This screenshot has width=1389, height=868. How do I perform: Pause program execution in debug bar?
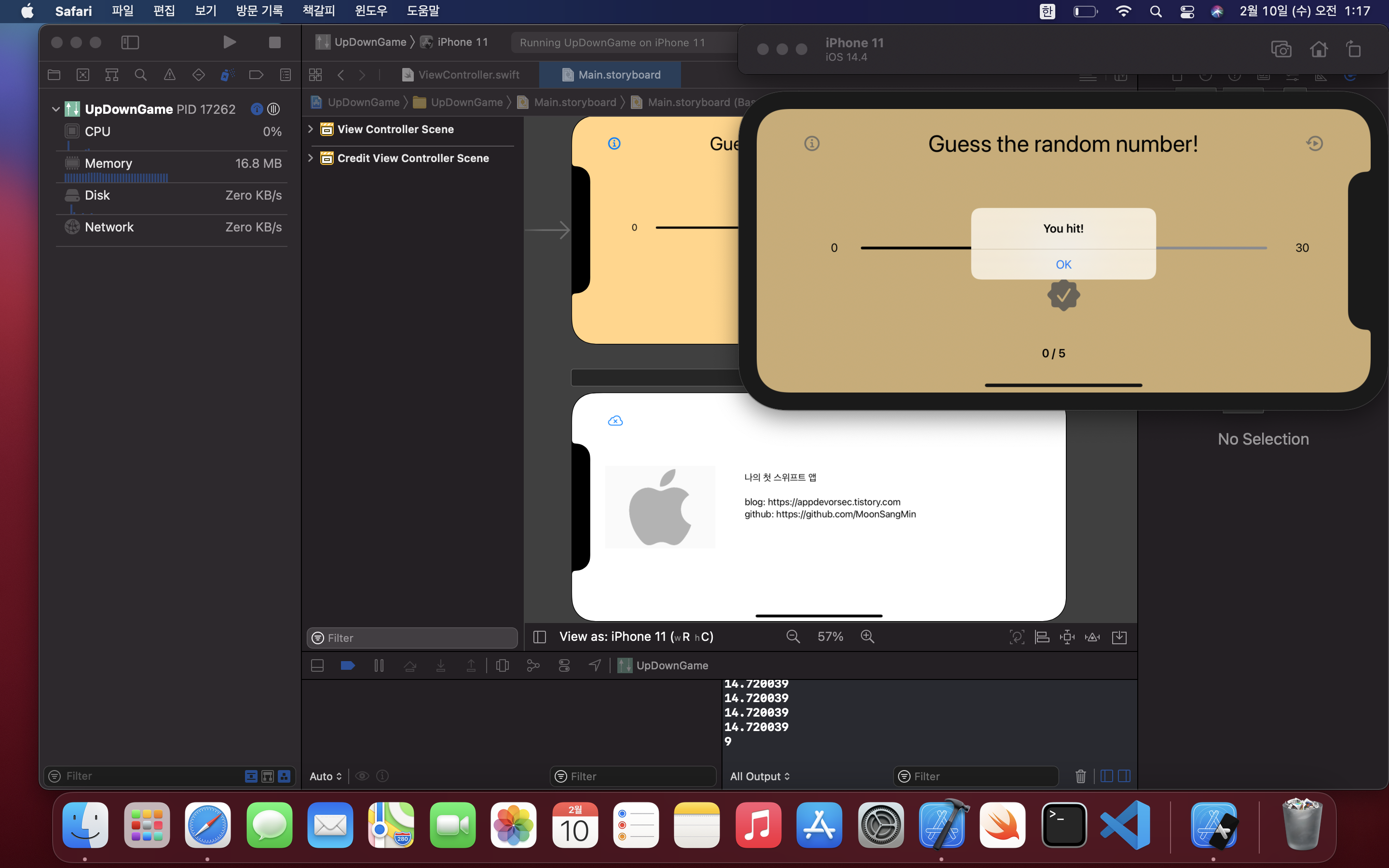click(379, 665)
